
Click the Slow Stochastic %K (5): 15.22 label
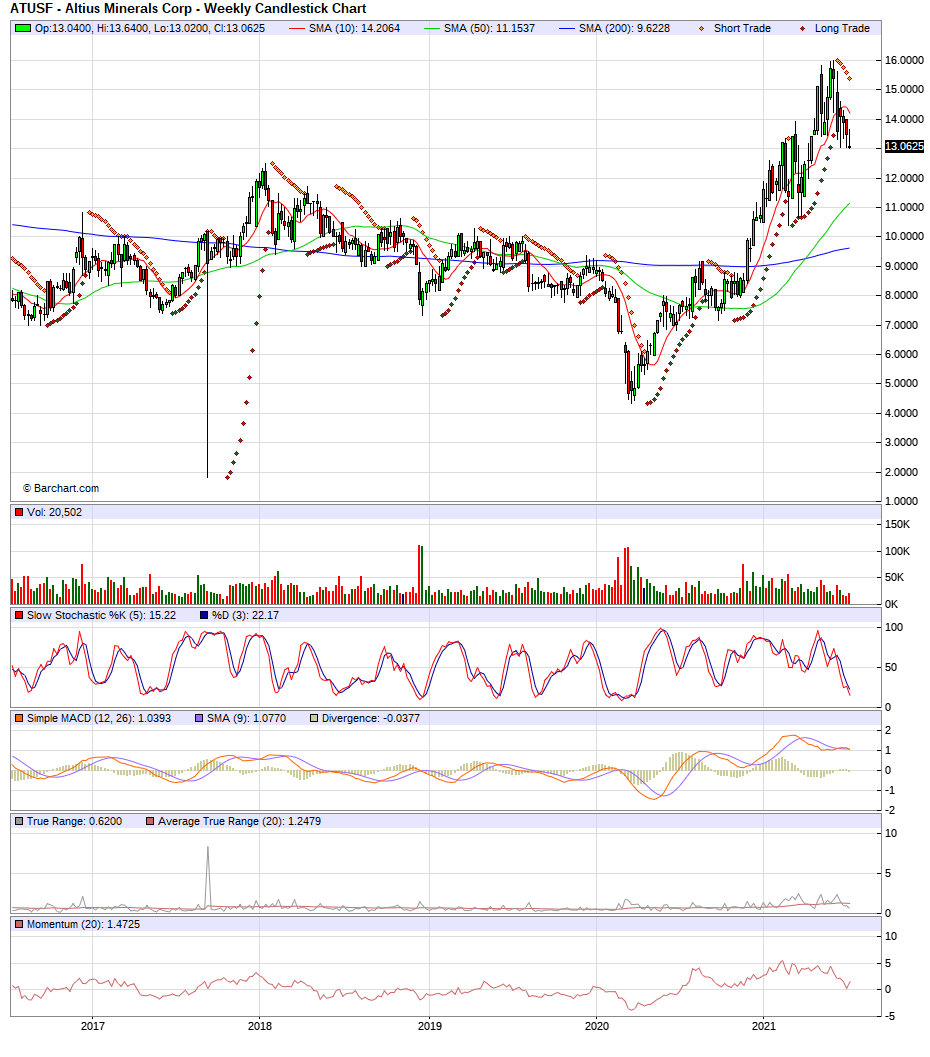pos(101,615)
